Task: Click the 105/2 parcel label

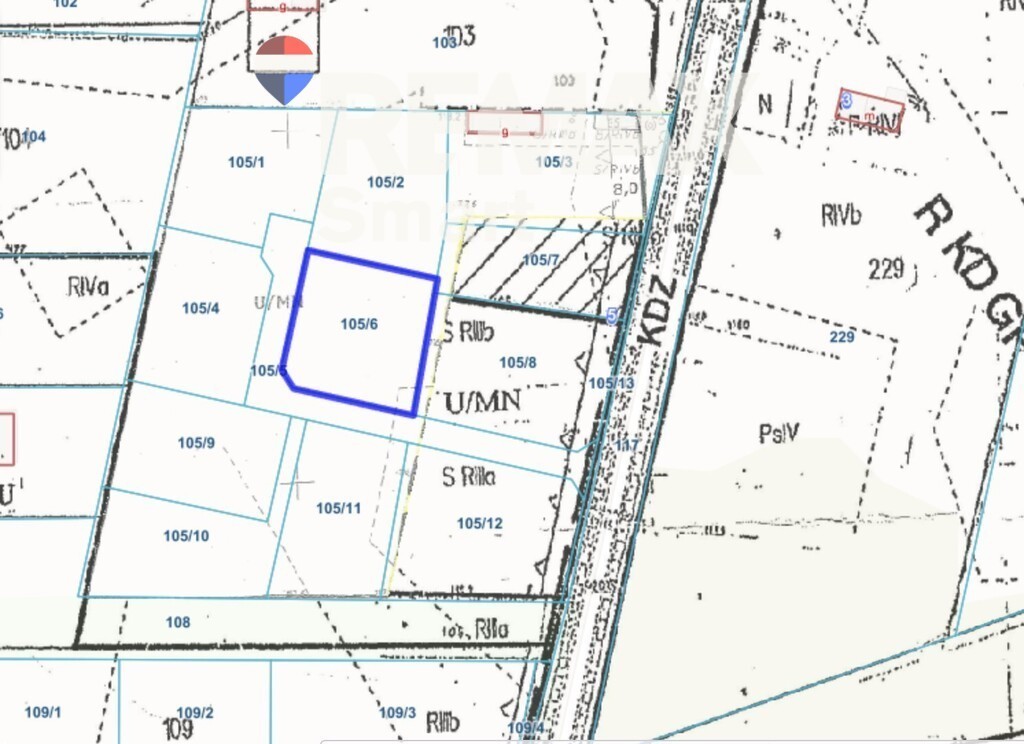Action: tap(385, 182)
